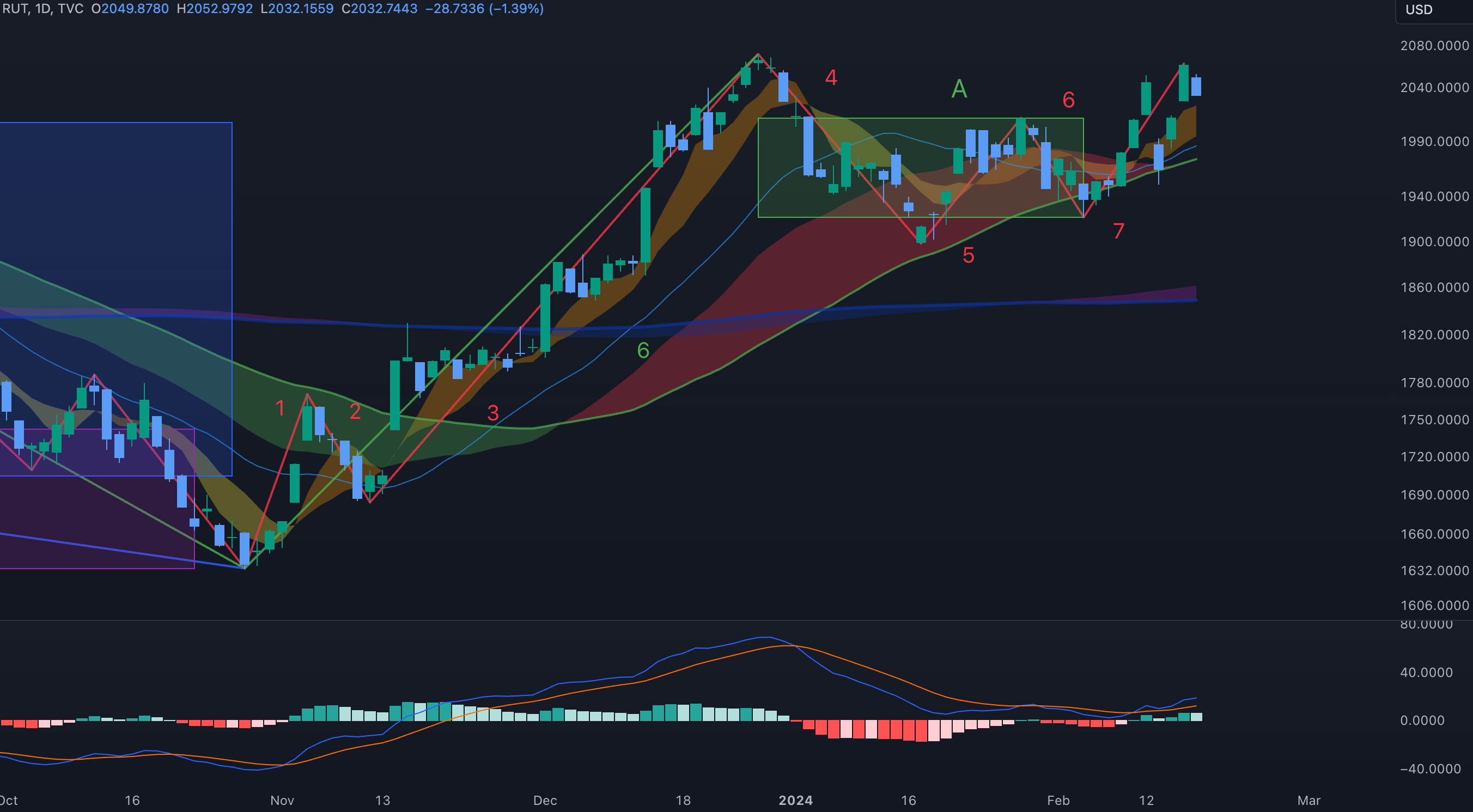Click the 2024 label on time axis

tap(795, 800)
